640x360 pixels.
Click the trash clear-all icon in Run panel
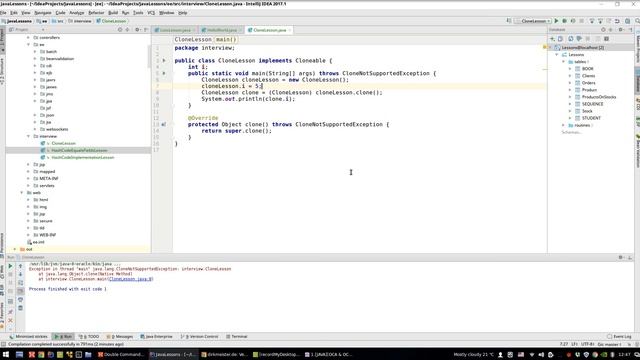tap(20, 308)
